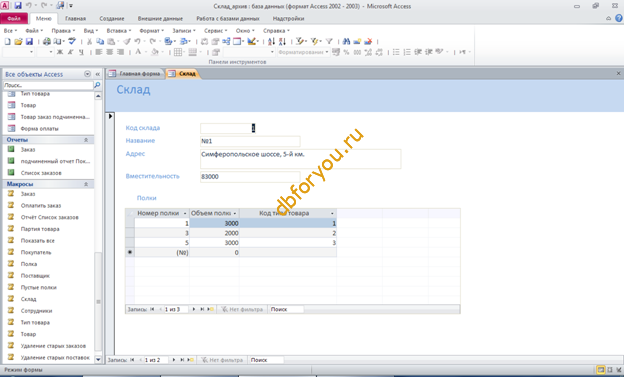Screen dimensions: 624x377
Task: Switch to the Внешние данные ribbon tab
Action: tap(160, 19)
